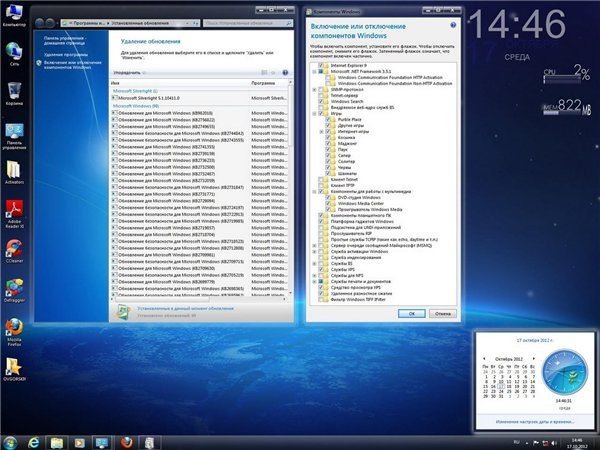Image resolution: width=600 pixels, height=450 pixels.
Task: Open Internet Explorer from the taskbar
Action: (x=34, y=443)
